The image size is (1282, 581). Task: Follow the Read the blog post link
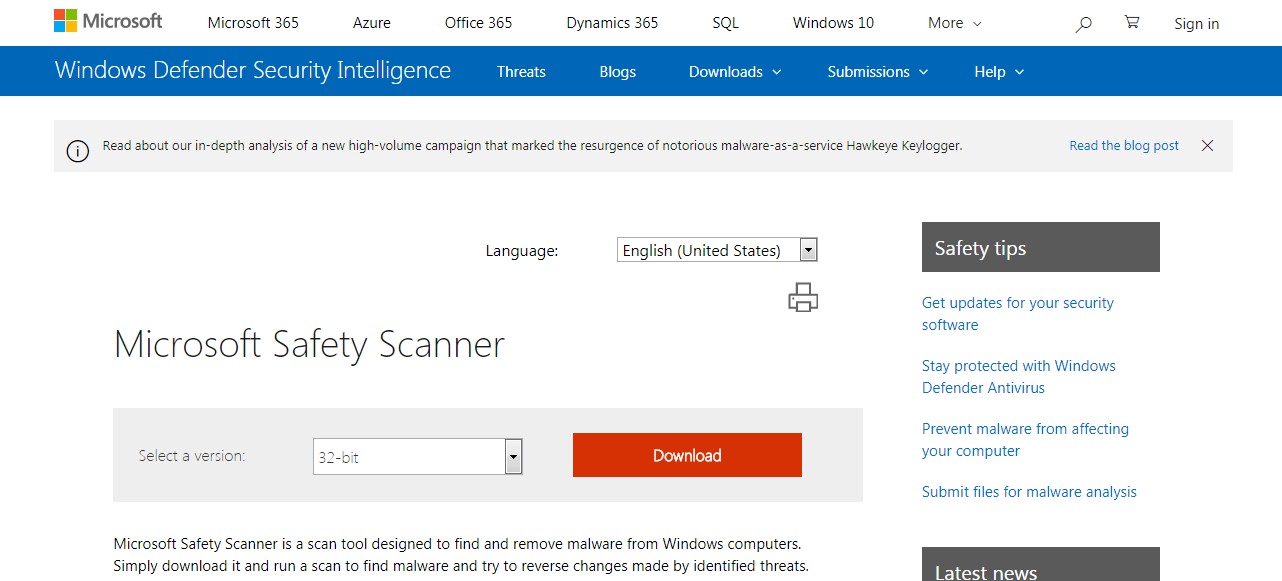point(1124,146)
